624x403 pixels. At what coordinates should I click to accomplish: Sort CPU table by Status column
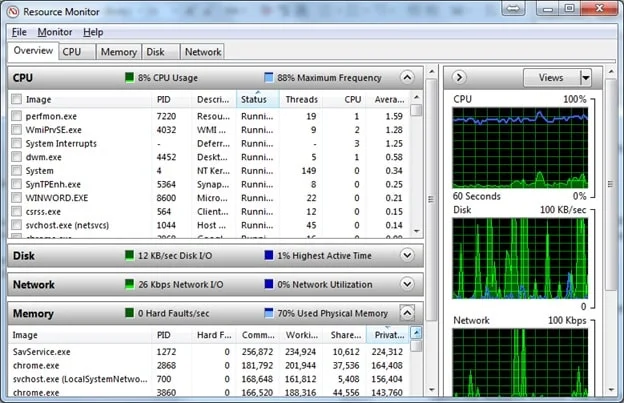point(257,99)
